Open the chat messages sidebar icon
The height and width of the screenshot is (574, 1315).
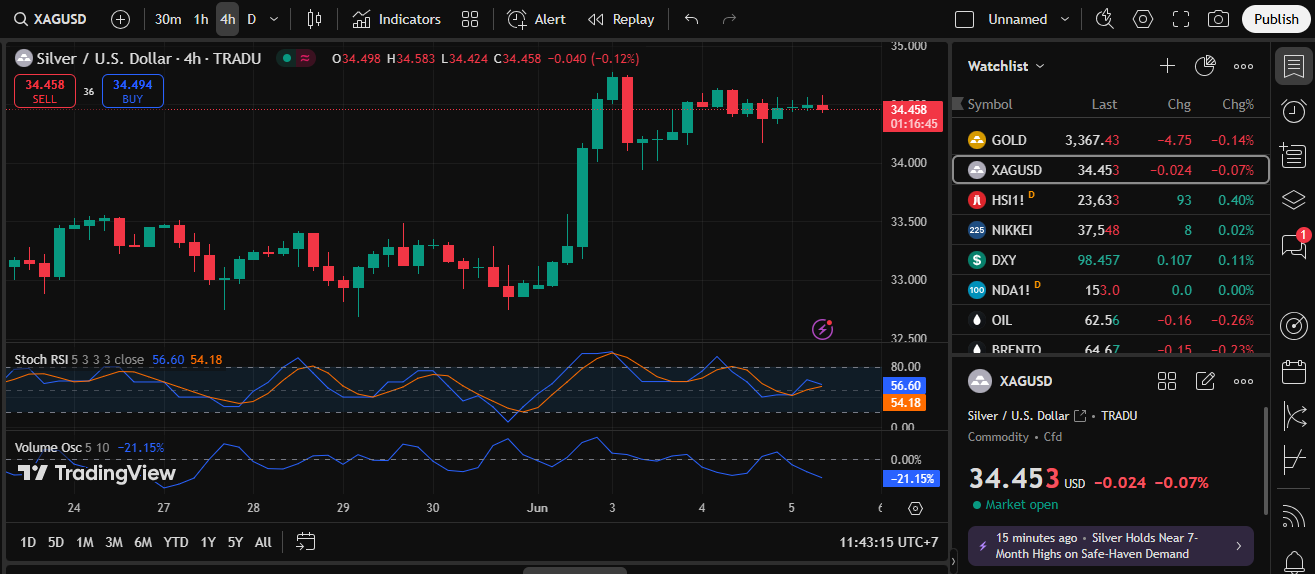[x=1293, y=245]
